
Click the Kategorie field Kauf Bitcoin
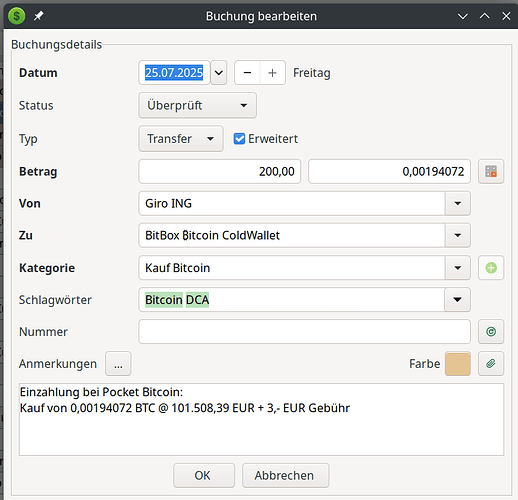tap(292, 268)
